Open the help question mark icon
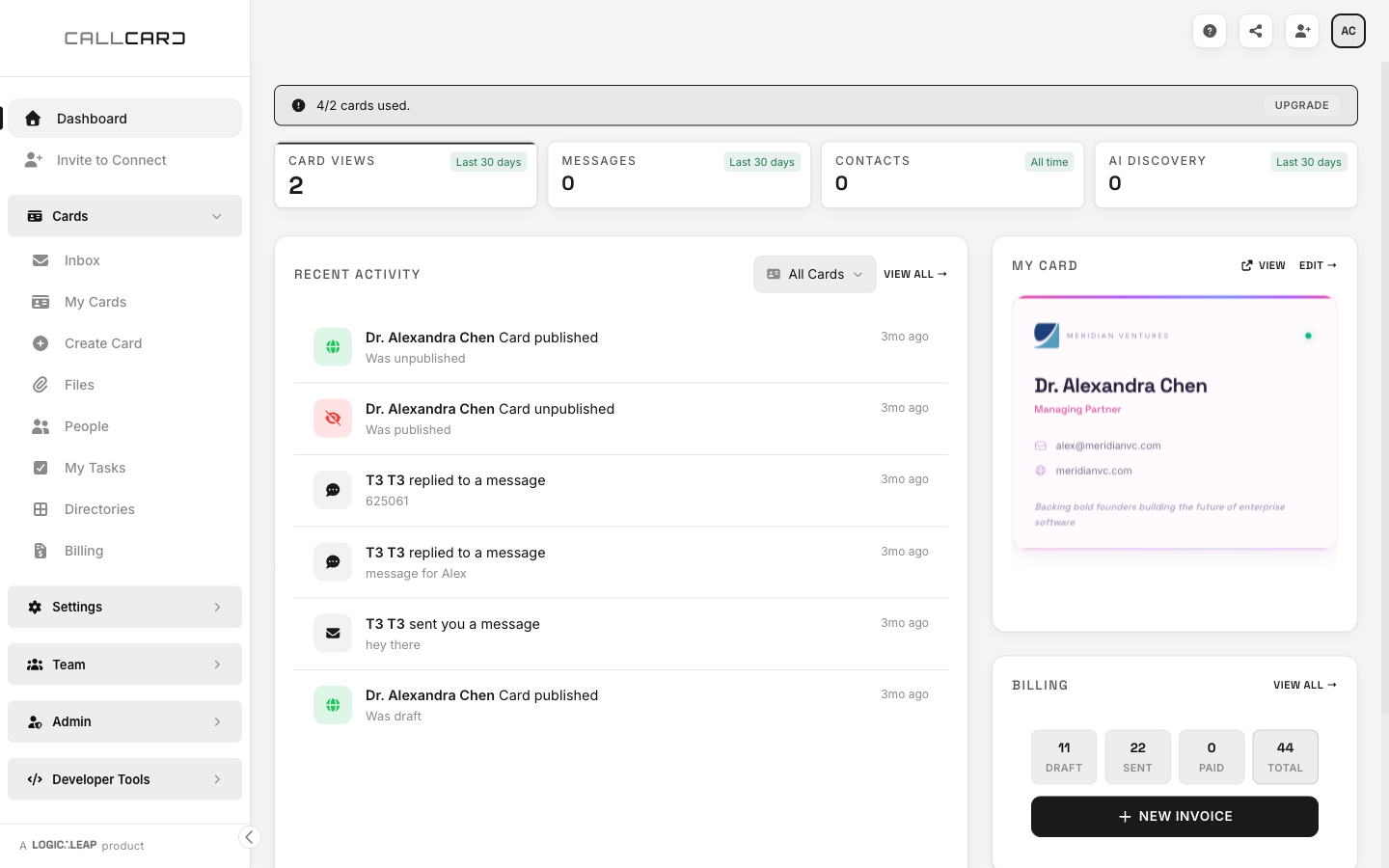Screen dimensions: 1389x868 pos(1210,31)
